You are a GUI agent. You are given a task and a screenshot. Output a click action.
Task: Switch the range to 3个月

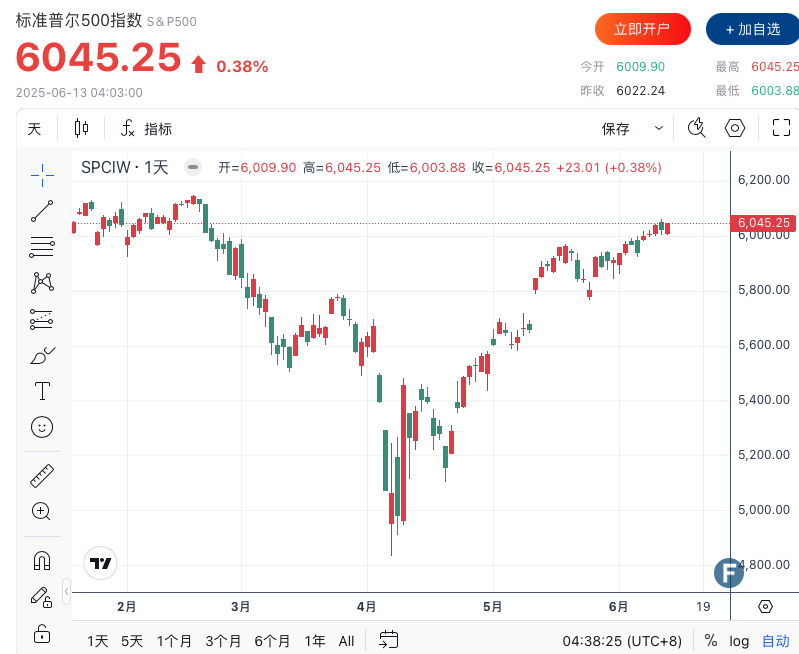(223, 640)
